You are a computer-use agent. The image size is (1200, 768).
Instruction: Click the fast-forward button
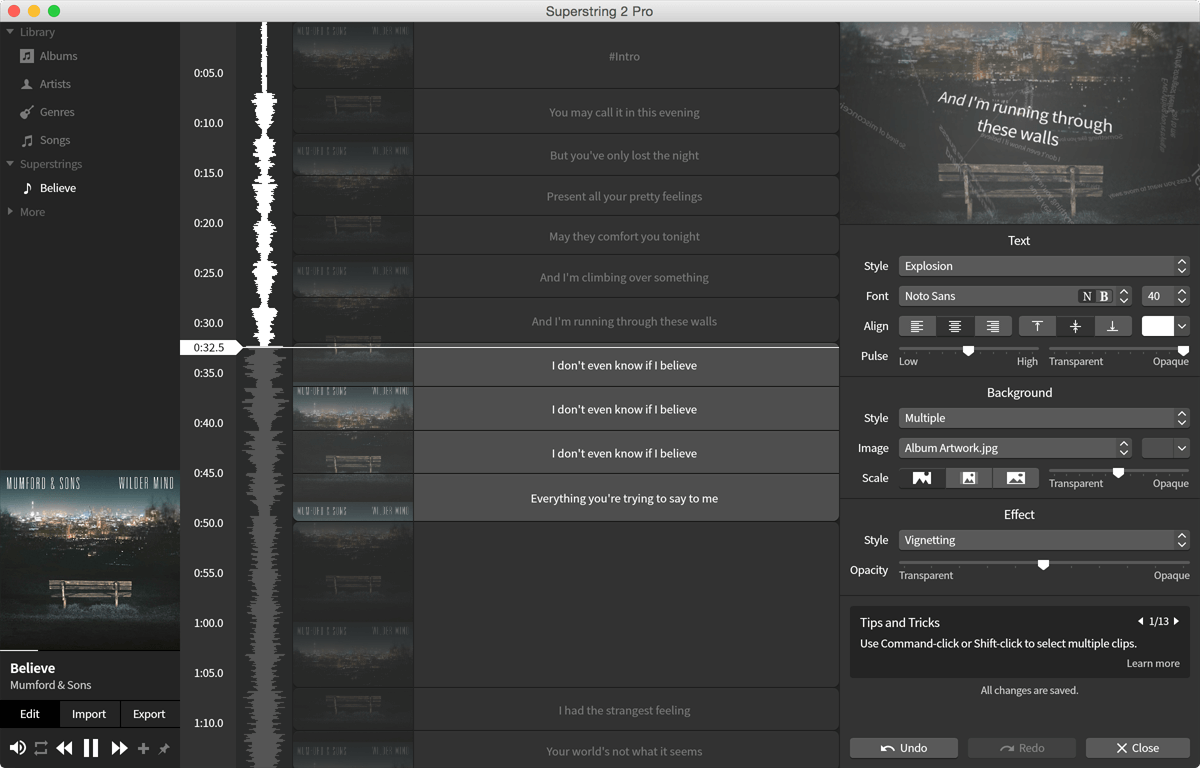pos(119,748)
